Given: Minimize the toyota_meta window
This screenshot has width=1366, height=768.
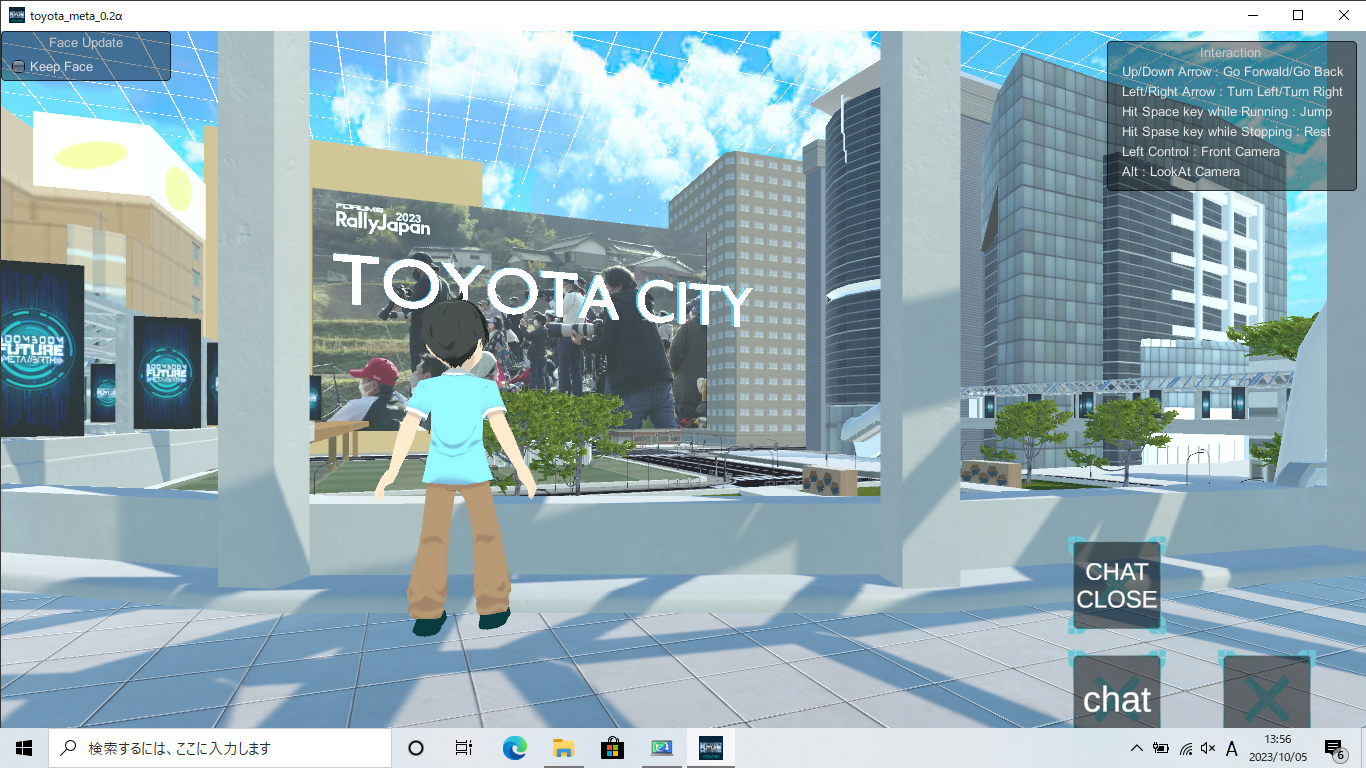Looking at the screenshot, I should coord(1252,15).
